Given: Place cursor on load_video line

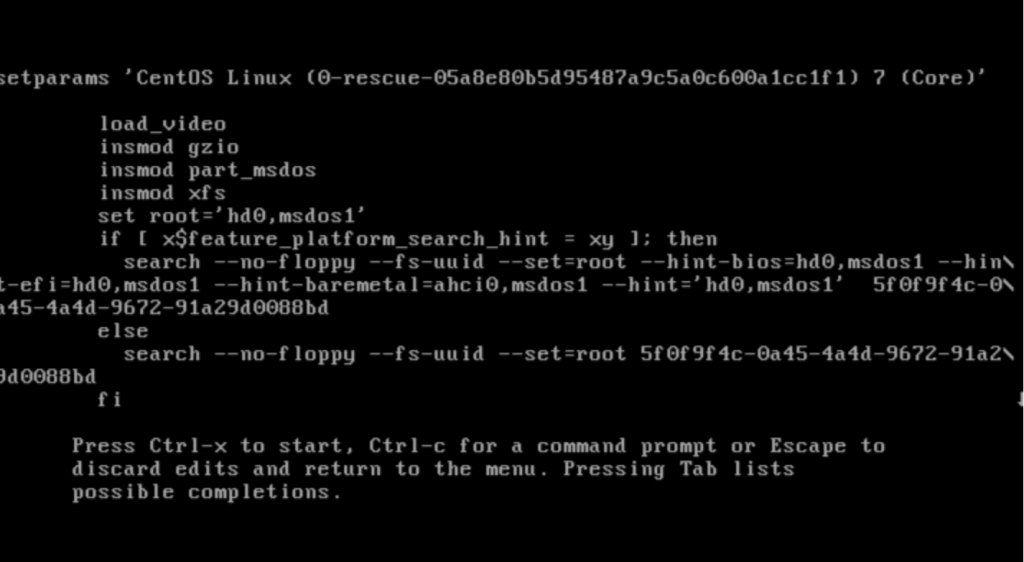Looking at the screenshot, I should point(163,124).
